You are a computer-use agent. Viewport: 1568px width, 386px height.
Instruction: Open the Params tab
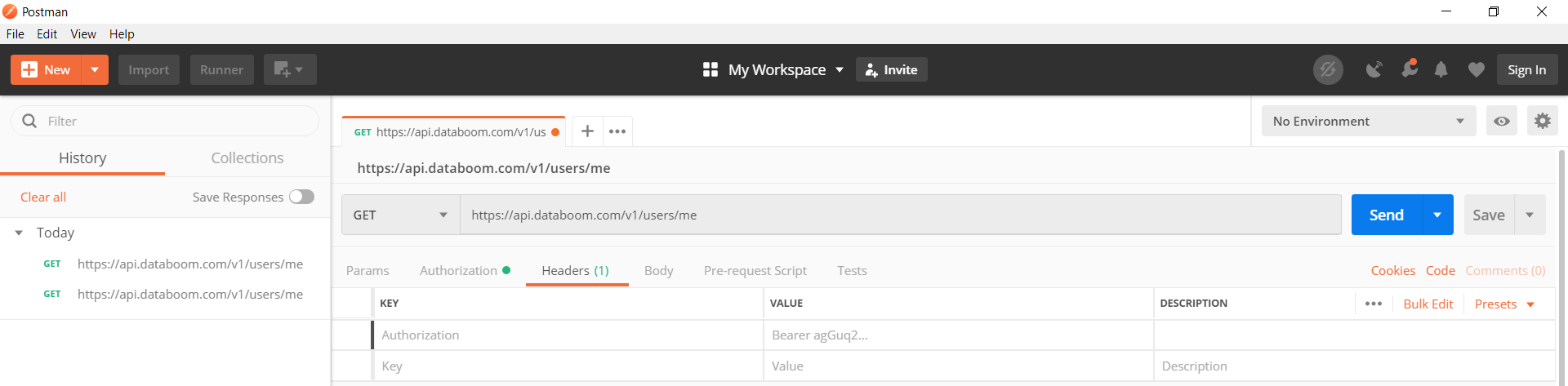[367, 271]
